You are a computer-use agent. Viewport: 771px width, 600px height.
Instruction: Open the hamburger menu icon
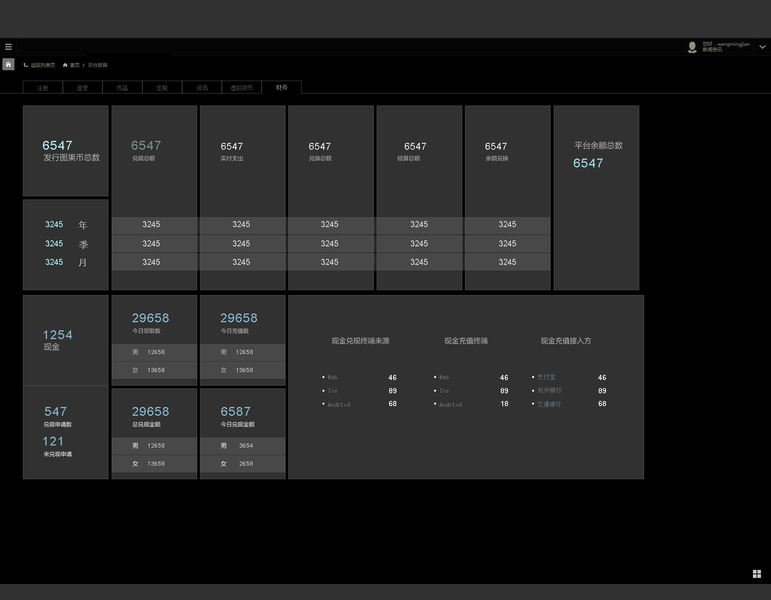[8, 47]
